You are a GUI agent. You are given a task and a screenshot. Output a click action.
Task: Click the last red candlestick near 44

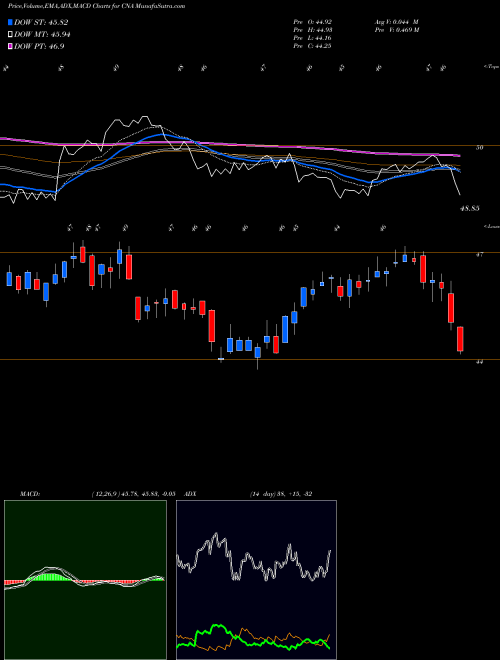pos(460,339)
